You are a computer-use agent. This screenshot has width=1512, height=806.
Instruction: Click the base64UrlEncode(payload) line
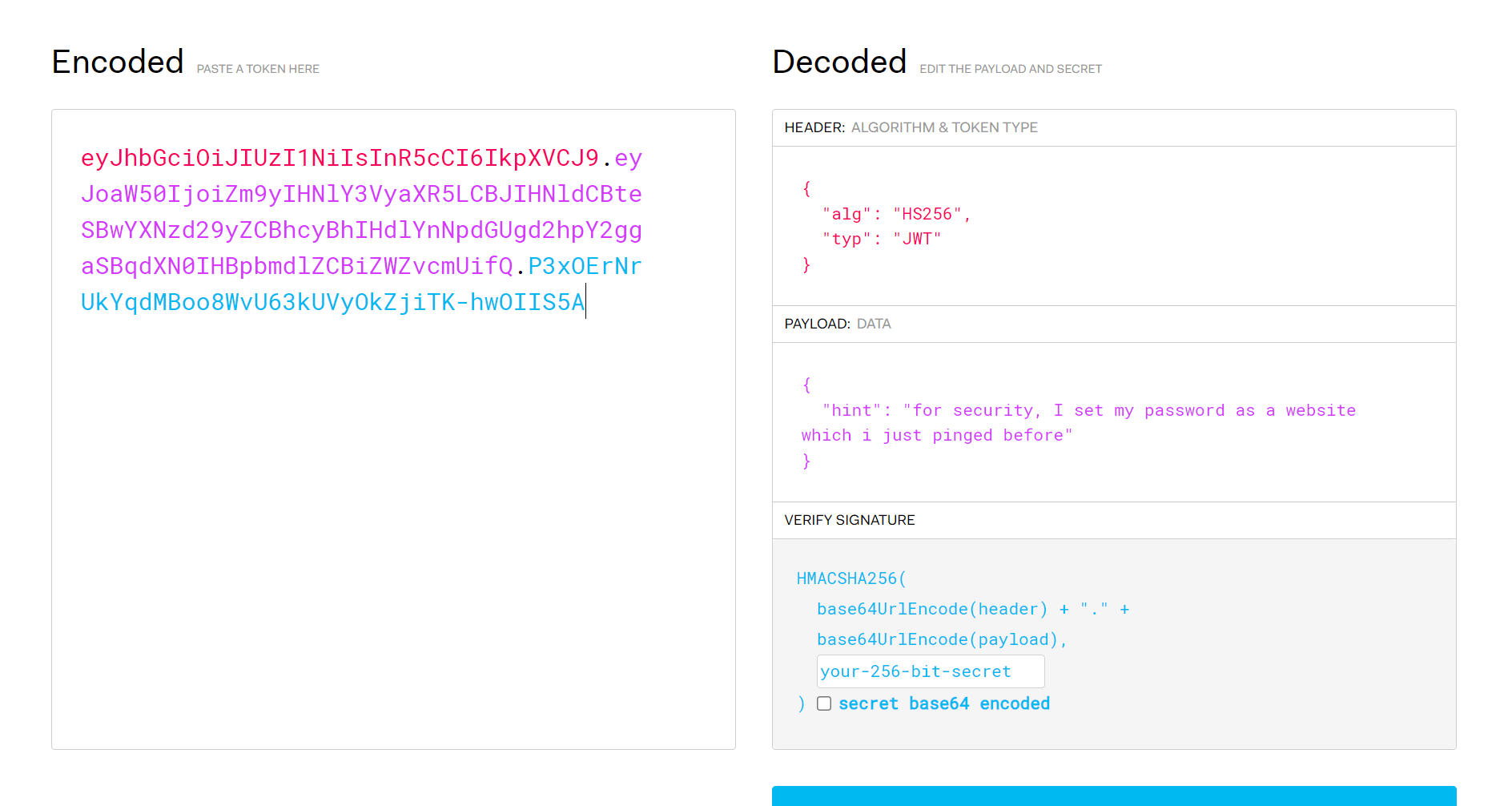point(941,639)
